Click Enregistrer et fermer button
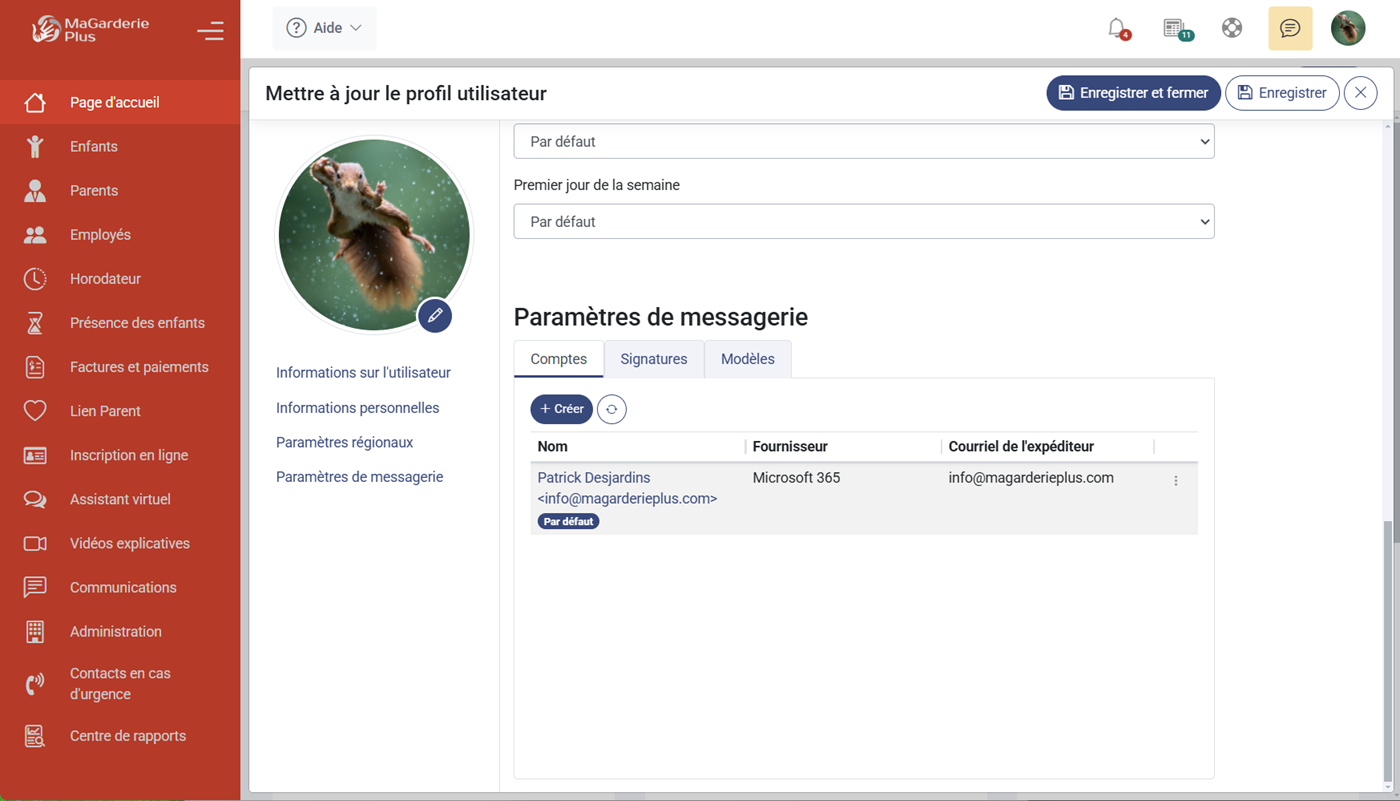The width and height of the screenshot is (1400, 801). tap(1134, 93)
